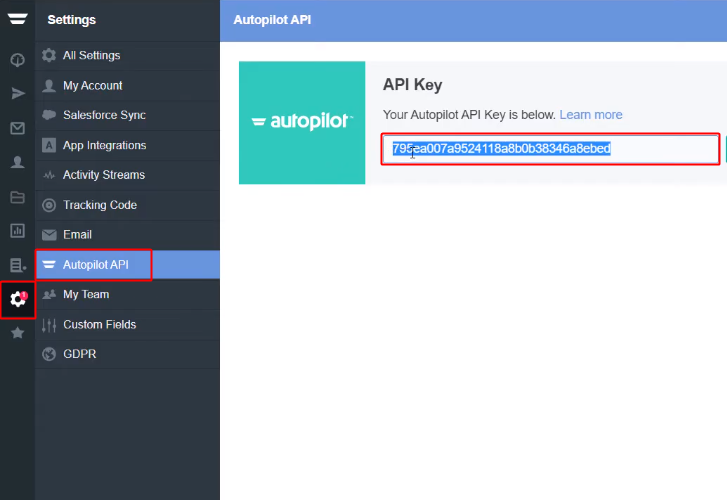This screenshot has width=727, height=500.
Task: Click the Tracking Code target icon
Action: [x=49, y=205]
